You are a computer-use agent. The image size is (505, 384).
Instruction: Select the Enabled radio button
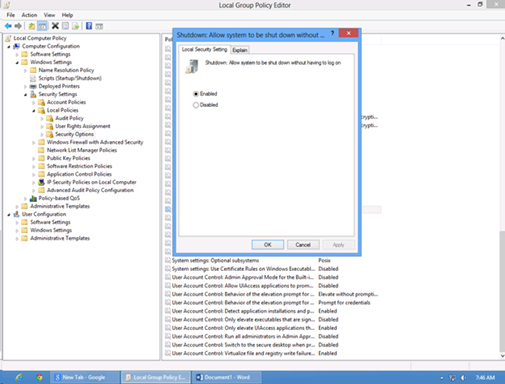click(x=196, y=94)
